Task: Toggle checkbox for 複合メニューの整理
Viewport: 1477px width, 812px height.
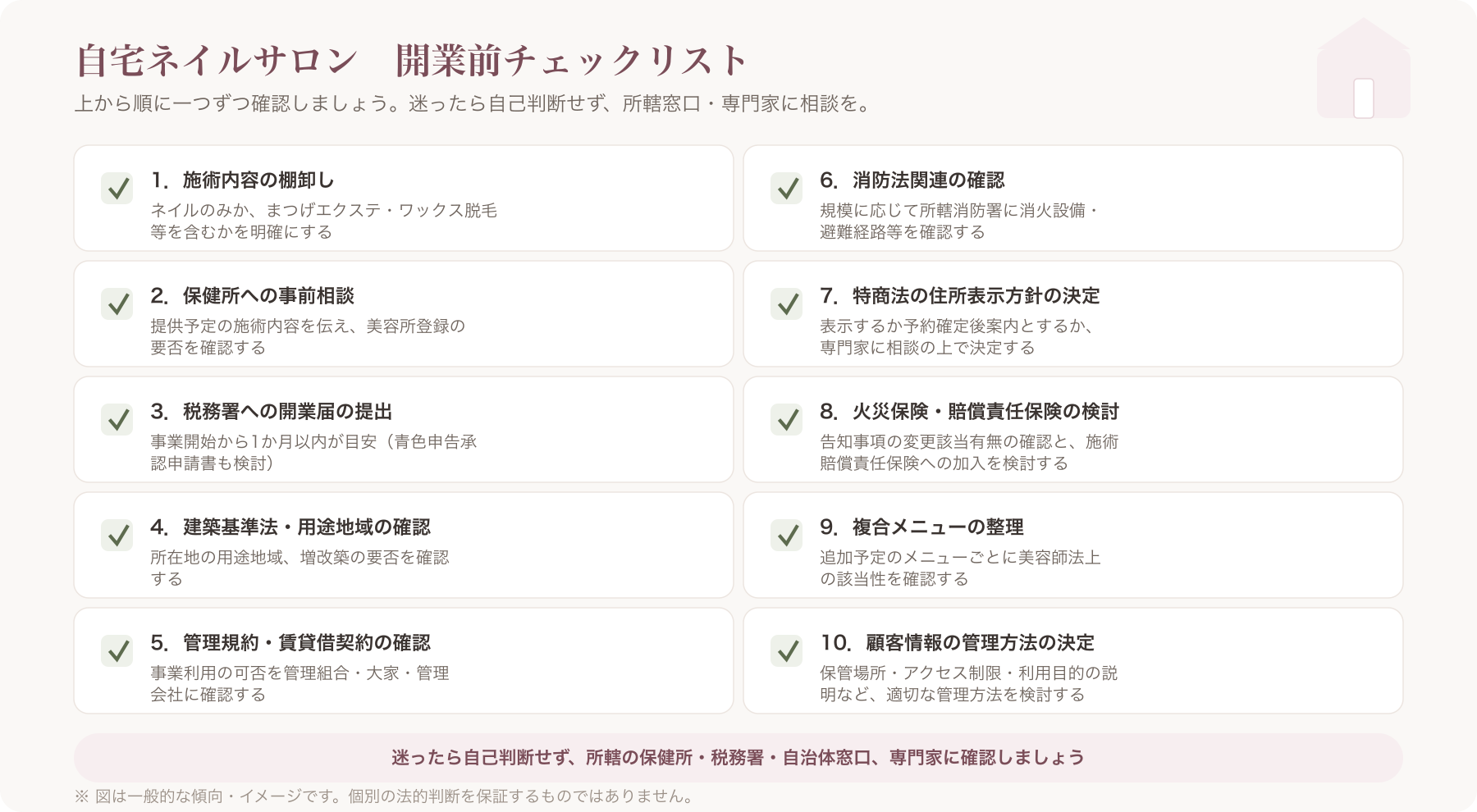Action: tap(787, 536)
